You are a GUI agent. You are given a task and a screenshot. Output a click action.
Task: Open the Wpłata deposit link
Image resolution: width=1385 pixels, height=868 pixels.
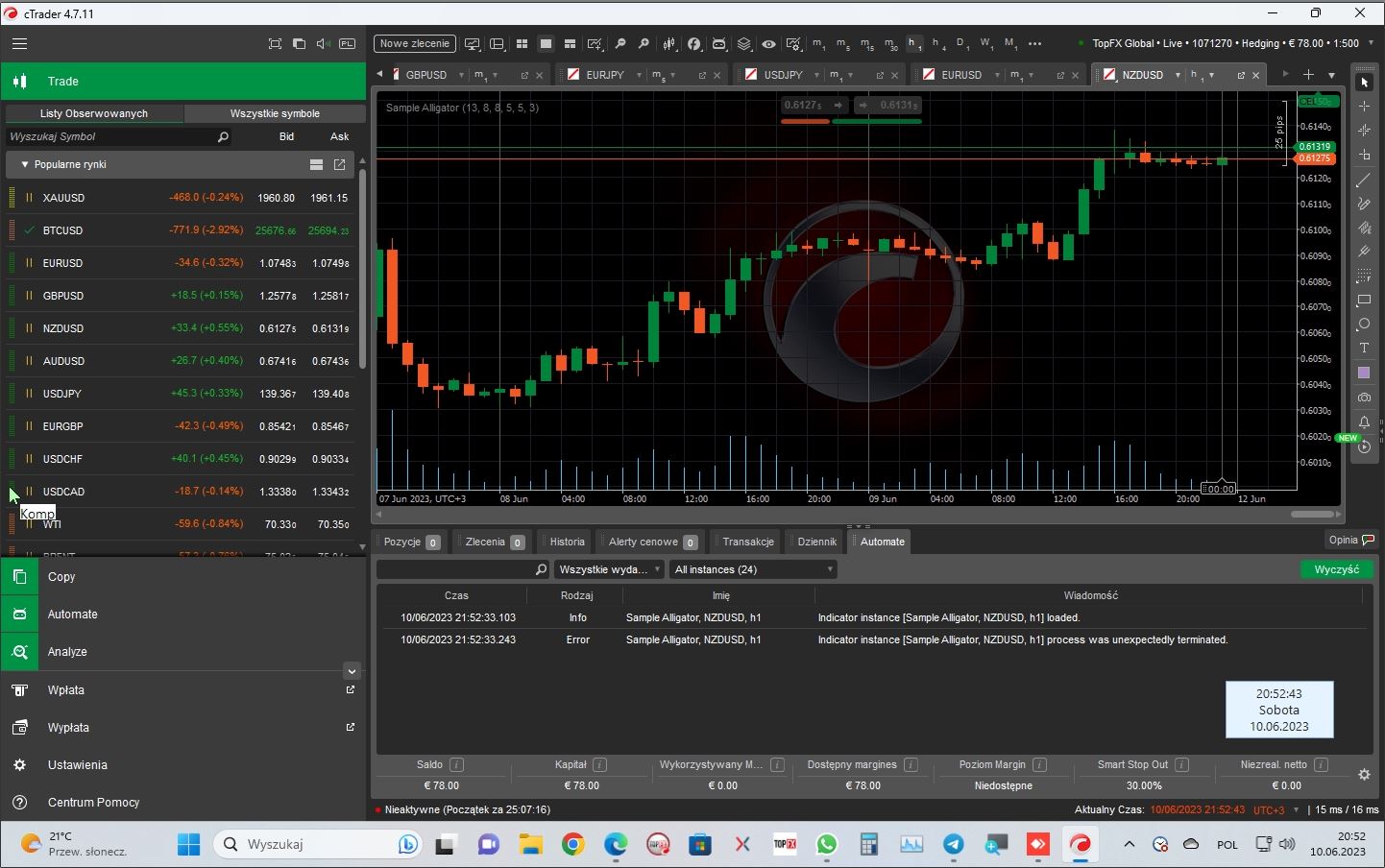point(182,690)
